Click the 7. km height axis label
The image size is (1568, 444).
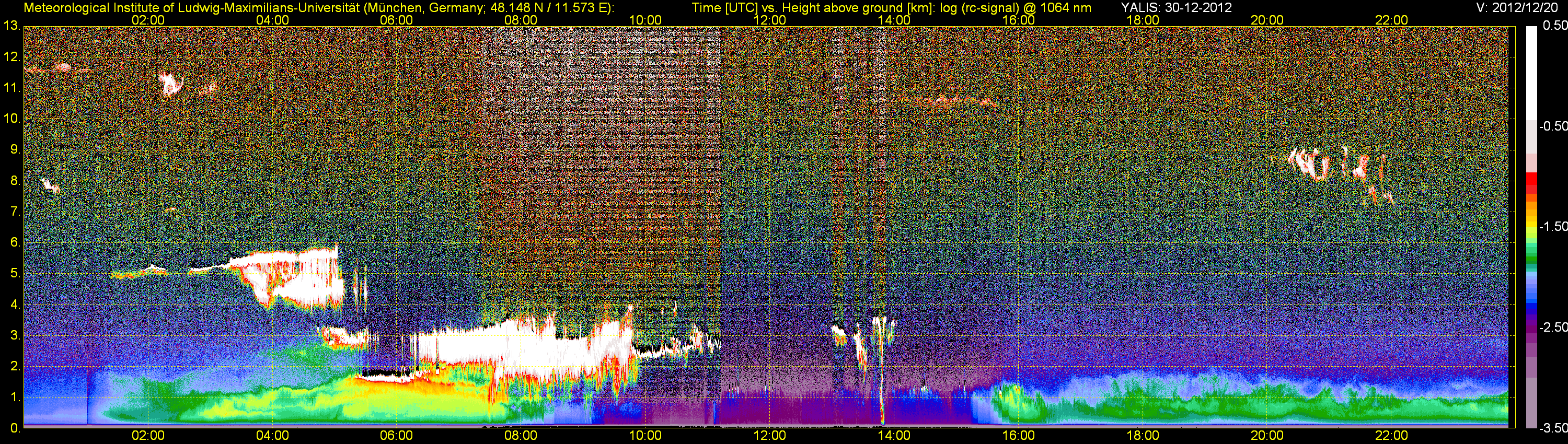[x=15, y=212]
